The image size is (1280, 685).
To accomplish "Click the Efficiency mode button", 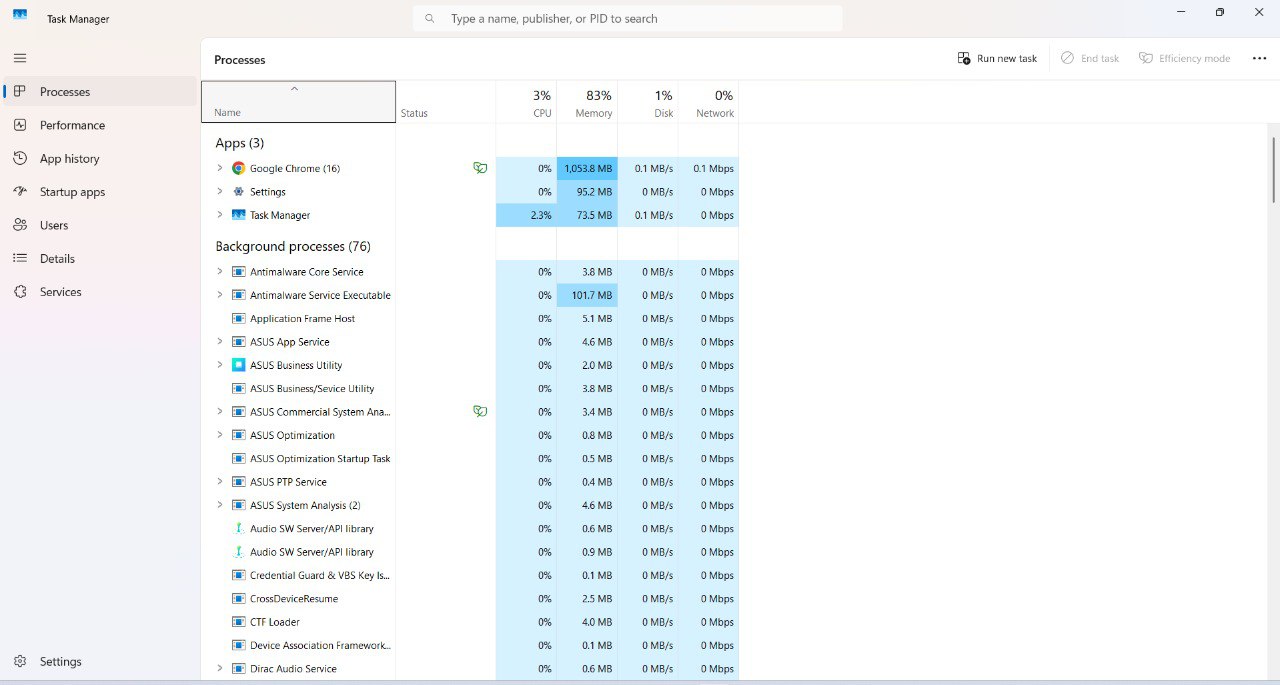I will coord(1185,58).
